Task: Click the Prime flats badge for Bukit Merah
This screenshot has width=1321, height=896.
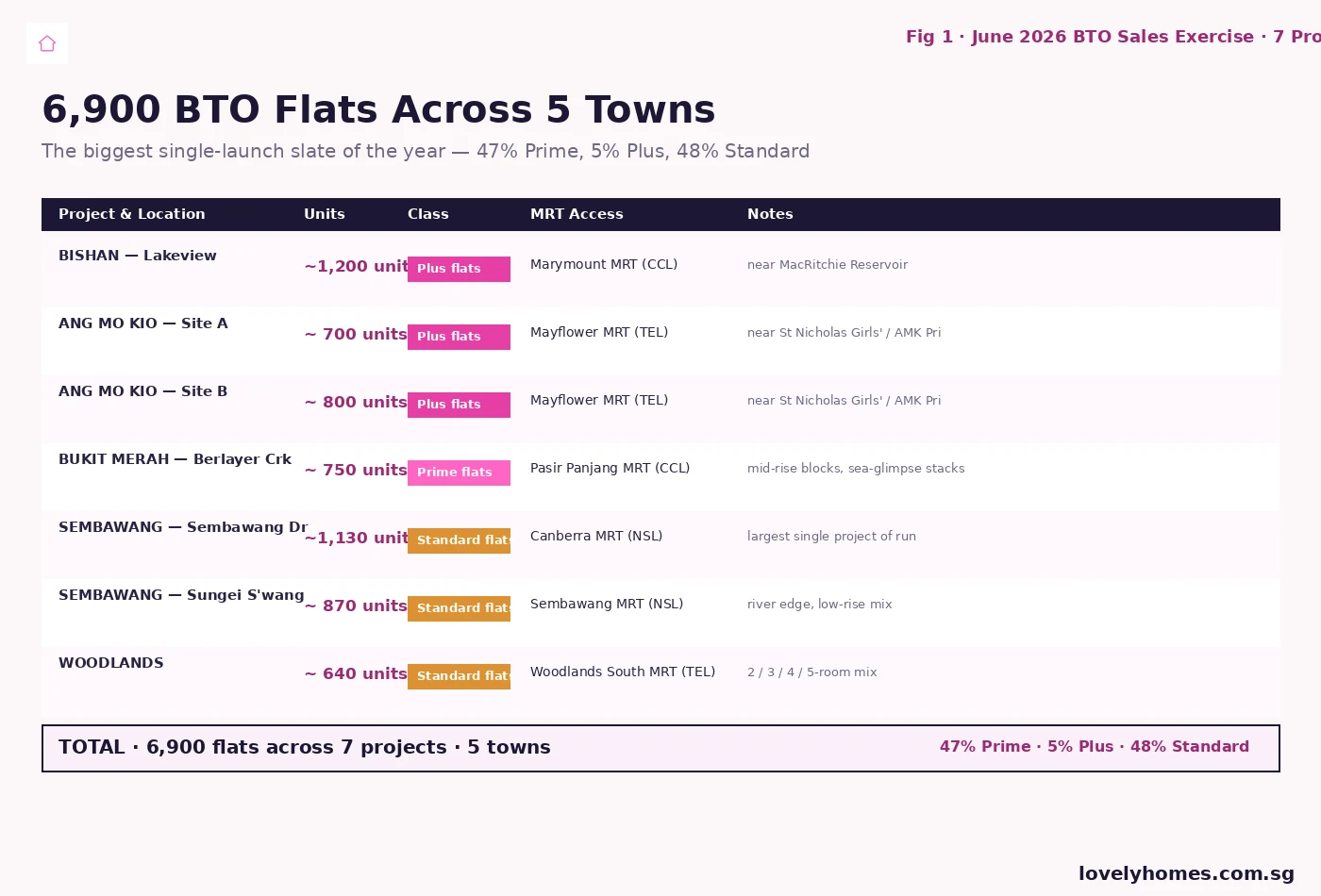Action: 459,473
